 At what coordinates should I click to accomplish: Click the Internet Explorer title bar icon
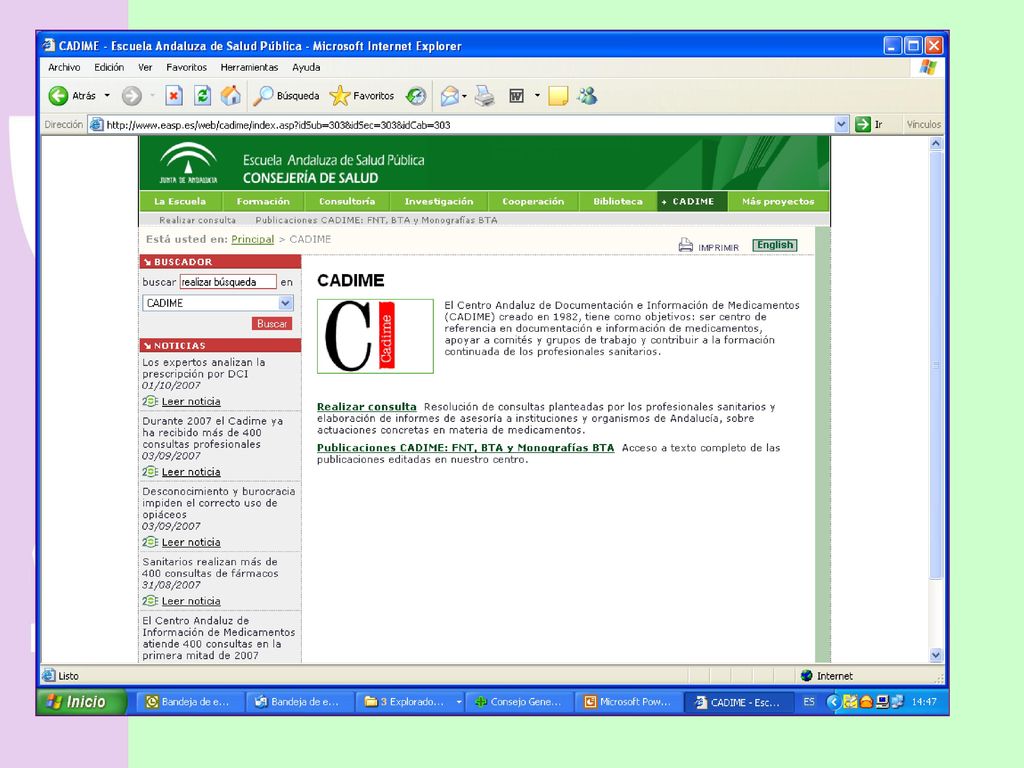pyautogui.click(x=49, y=46)
